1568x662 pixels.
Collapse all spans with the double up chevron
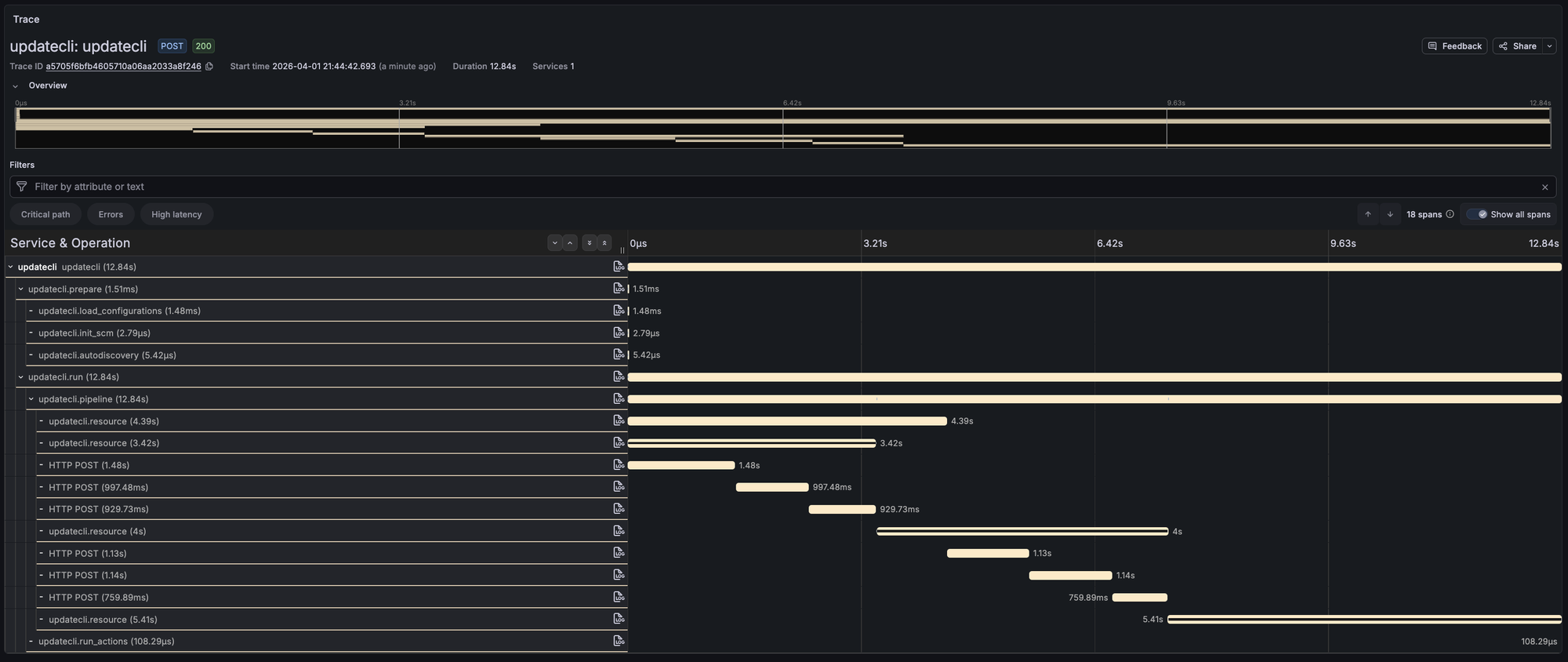pos(604,243)
